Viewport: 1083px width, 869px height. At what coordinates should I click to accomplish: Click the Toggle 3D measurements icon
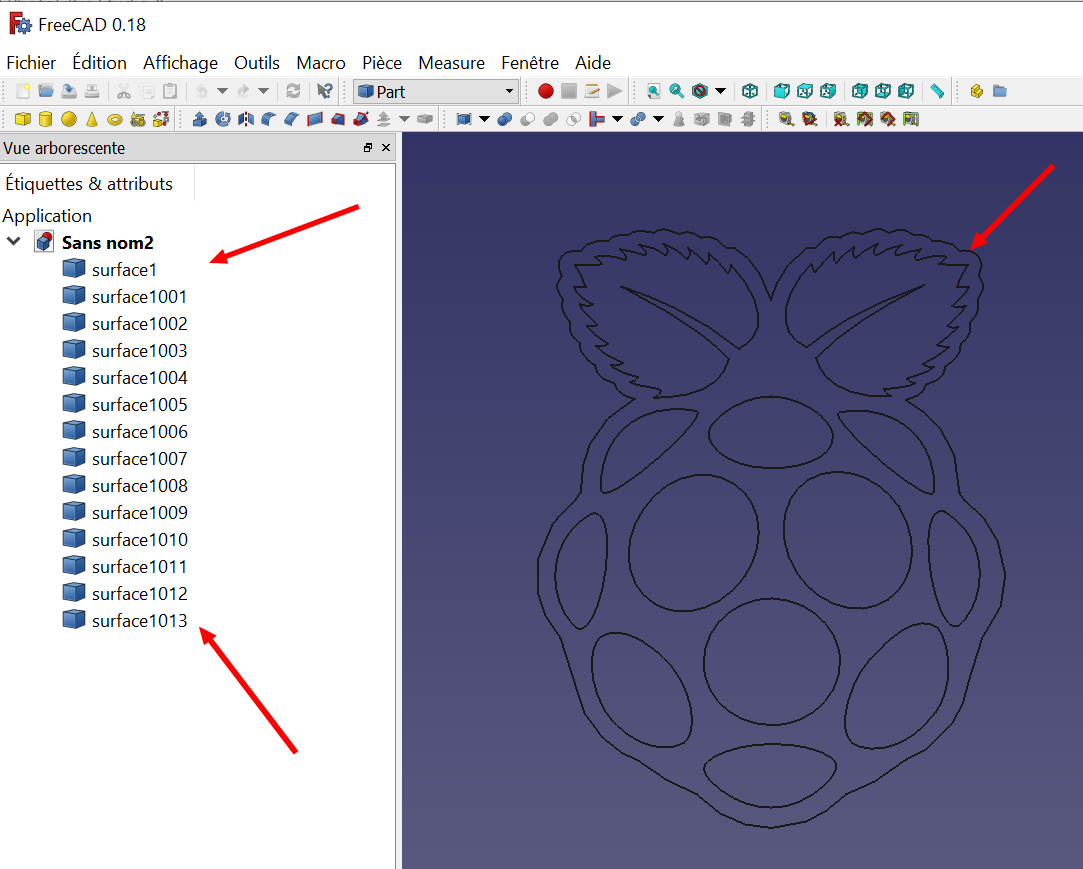(888, 120)
